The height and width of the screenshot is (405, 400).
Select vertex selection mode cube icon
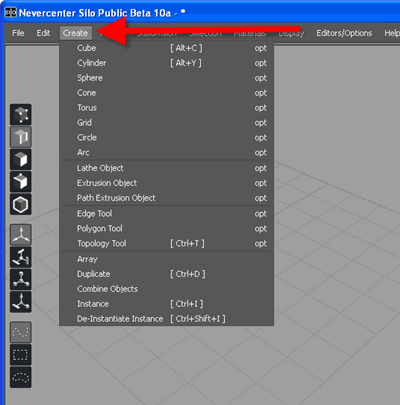(x=21, y=115)
